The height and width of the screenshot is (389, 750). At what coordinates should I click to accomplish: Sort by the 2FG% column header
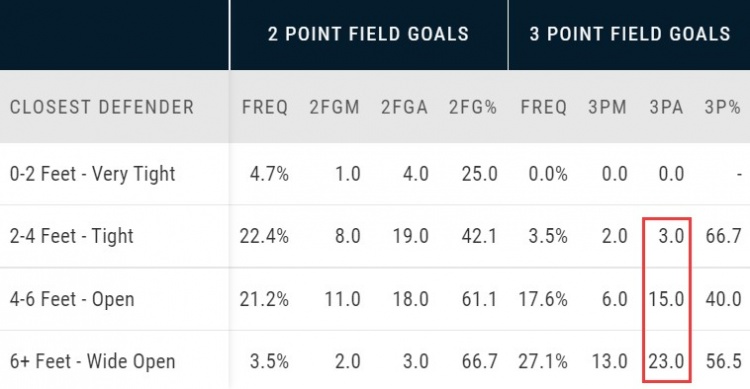473,107
